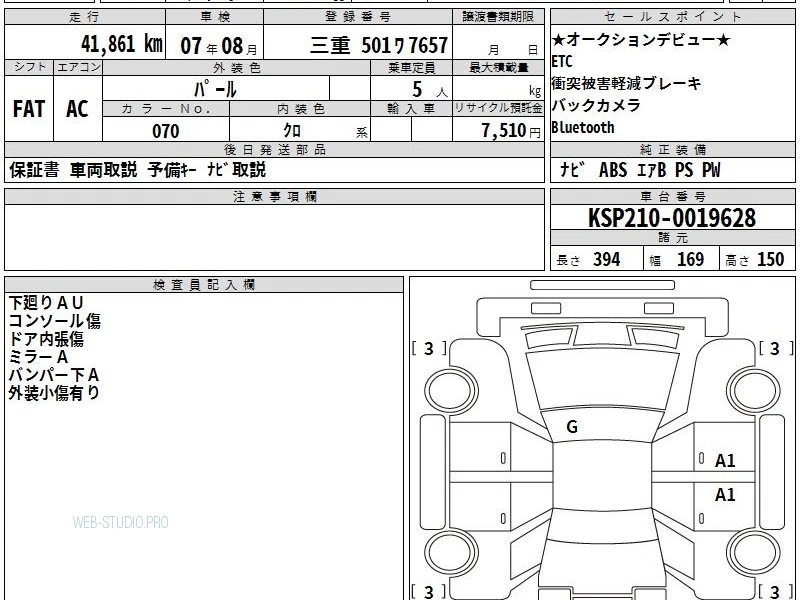Select the セールスポイント header
The height and width of the screenshot is (600, 800).
[x=673, y=16]
